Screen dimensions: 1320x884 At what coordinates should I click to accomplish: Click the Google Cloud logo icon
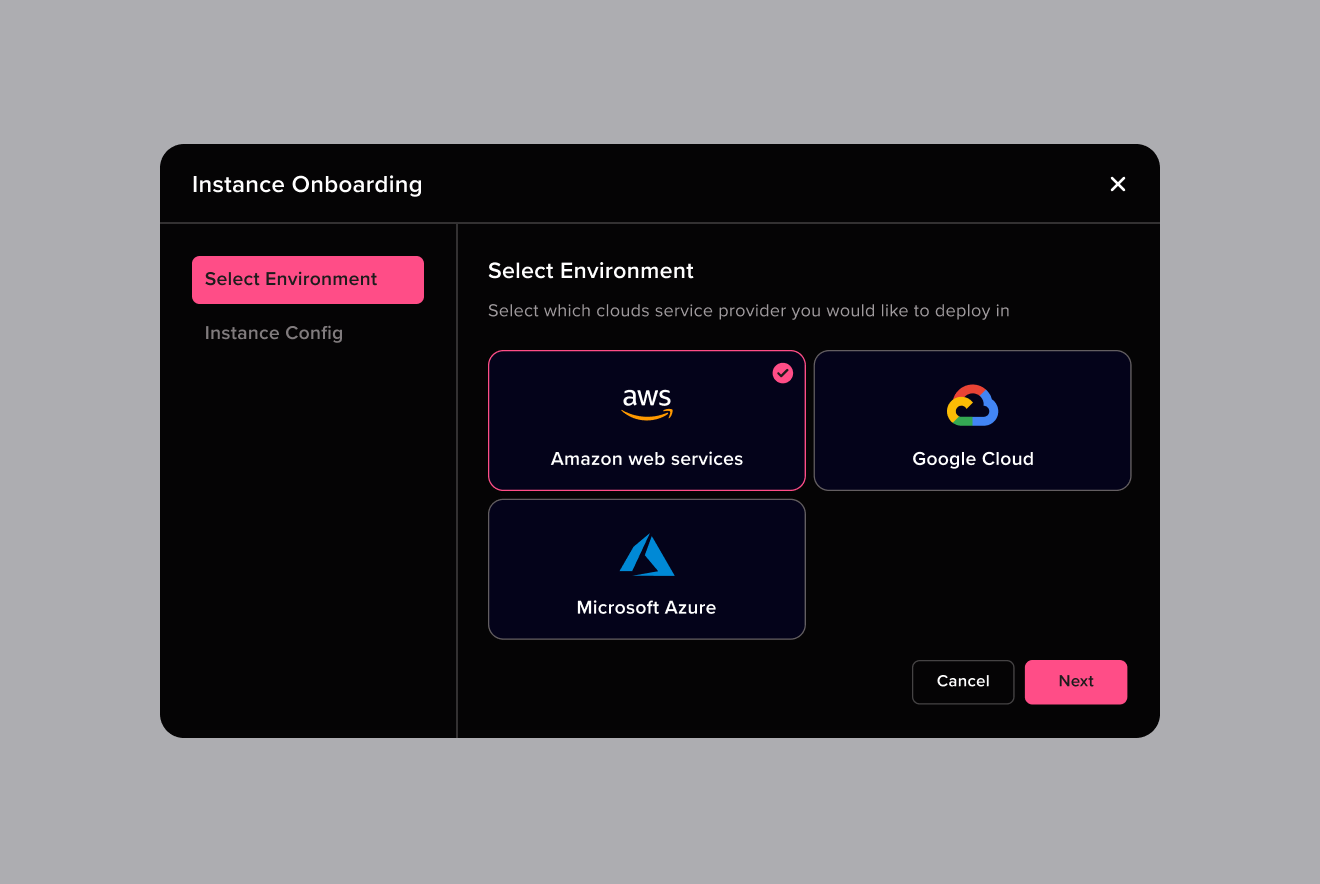tap(972, 405)
